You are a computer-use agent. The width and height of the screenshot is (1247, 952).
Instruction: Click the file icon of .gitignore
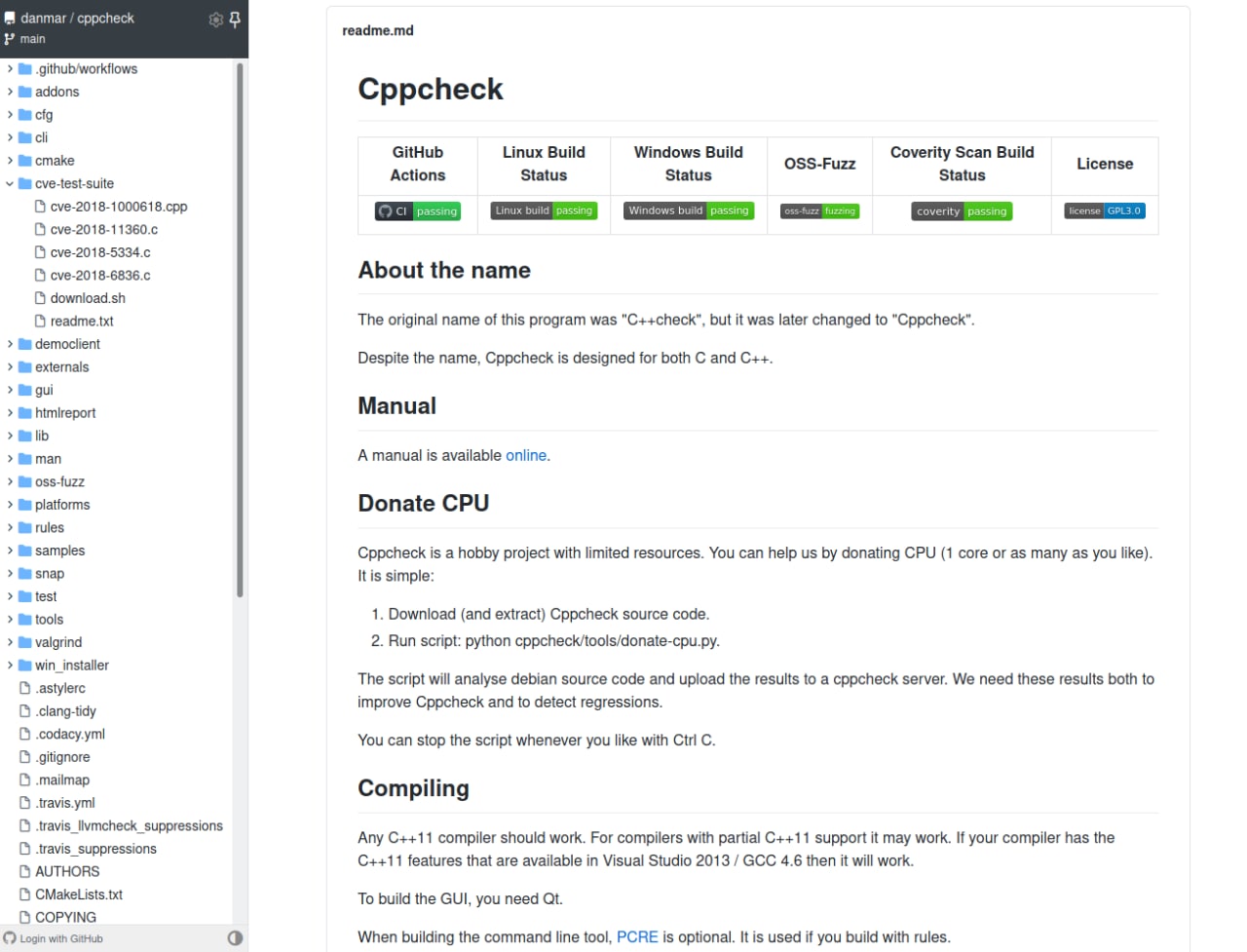tap(25, 757)
